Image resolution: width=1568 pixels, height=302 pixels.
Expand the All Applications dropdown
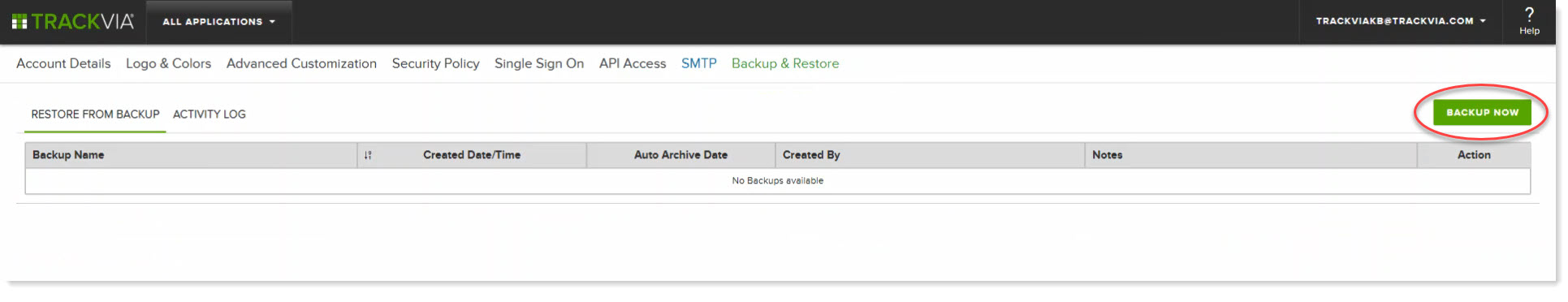click(x=218, y=22)
